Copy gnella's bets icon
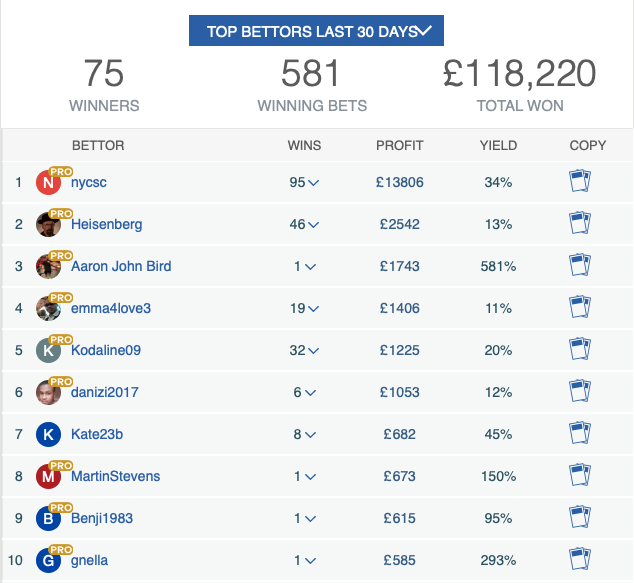Screen dimensions: 634x583 point(580,559)
